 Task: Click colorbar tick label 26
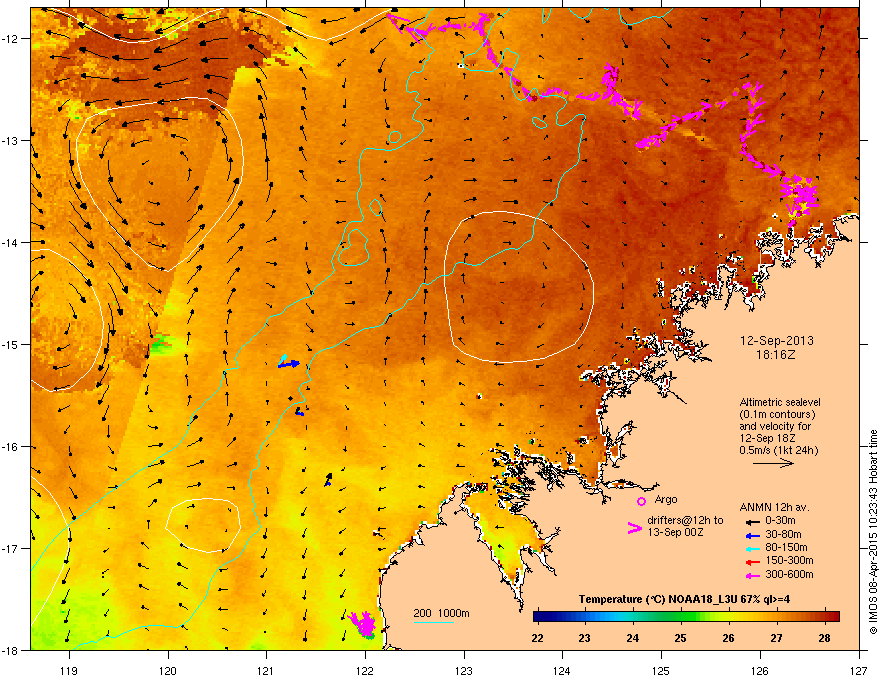728,638
